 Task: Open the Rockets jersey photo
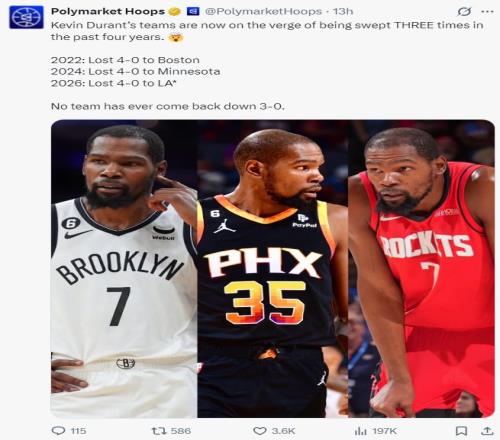pyautogui.click(x=421, y=269)
